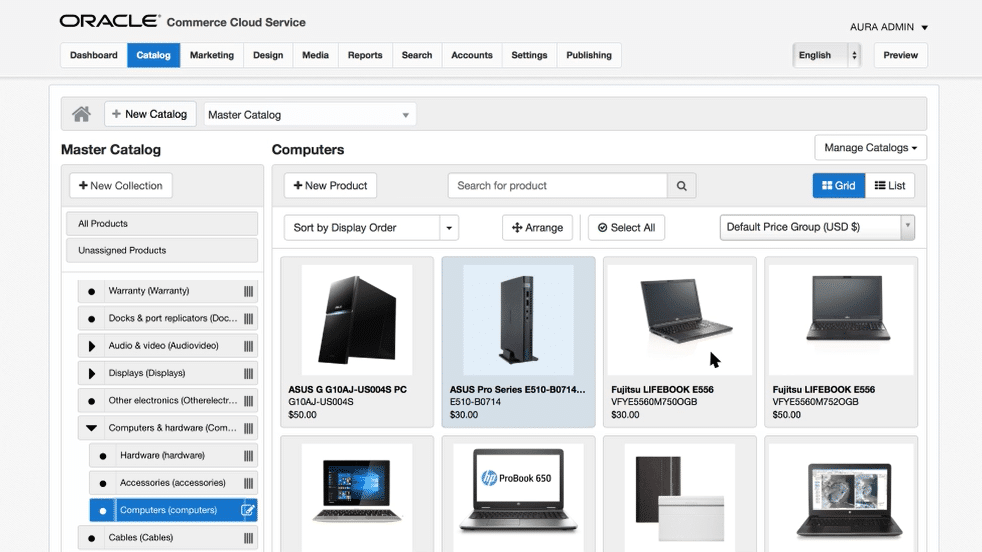Go to catalog home icon
The width and height of the screenshot is (982, 552).
tap(81, 114)
